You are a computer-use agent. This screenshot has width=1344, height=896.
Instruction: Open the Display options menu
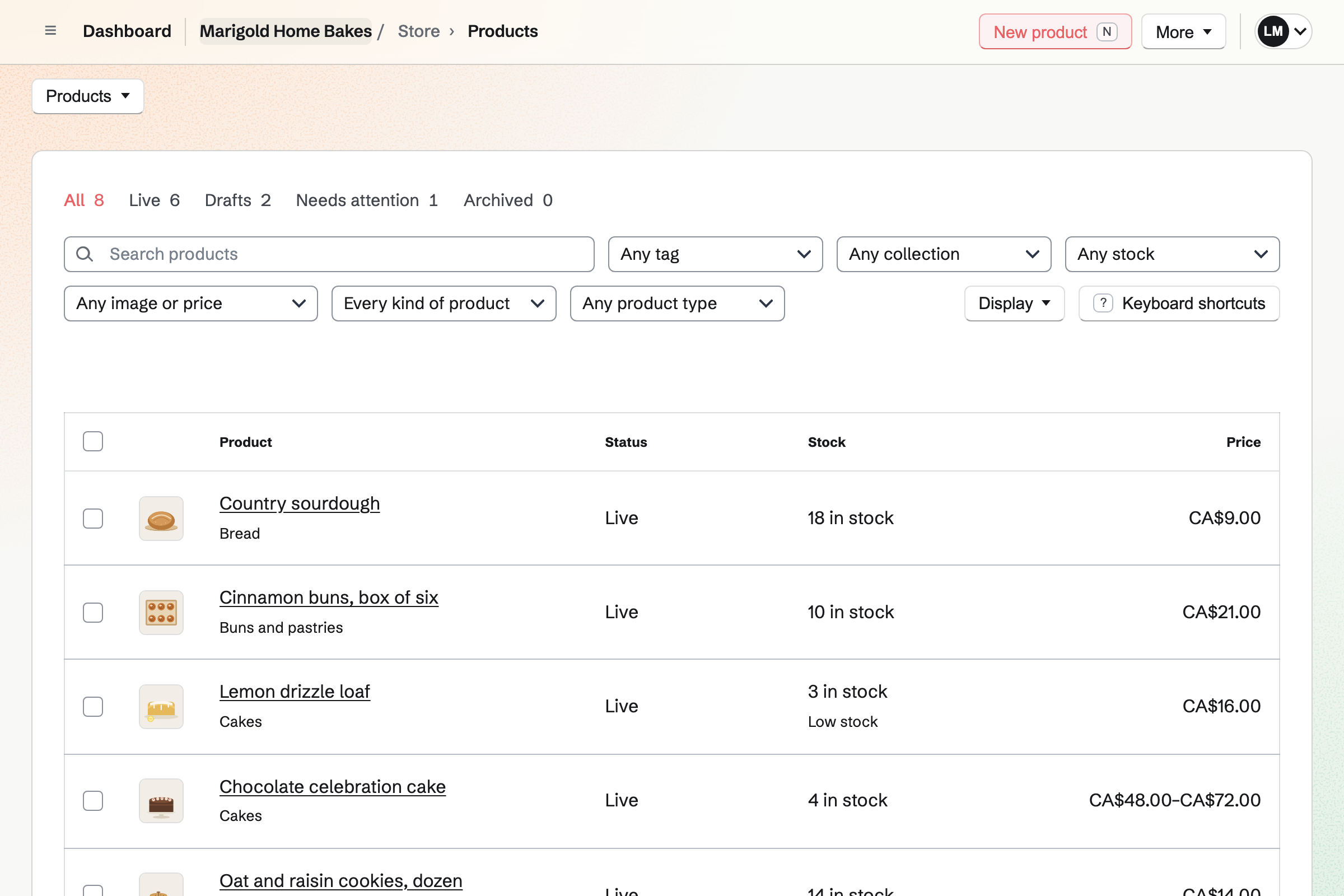(1014, 304)
